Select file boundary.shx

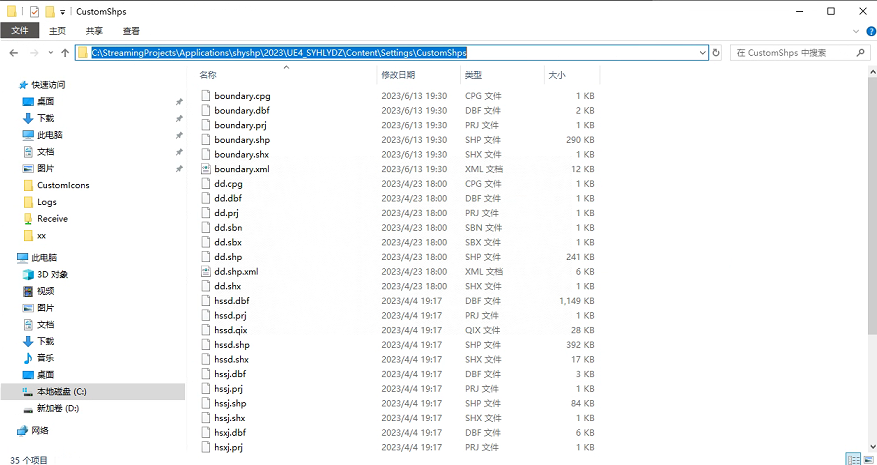pos(241,154)
